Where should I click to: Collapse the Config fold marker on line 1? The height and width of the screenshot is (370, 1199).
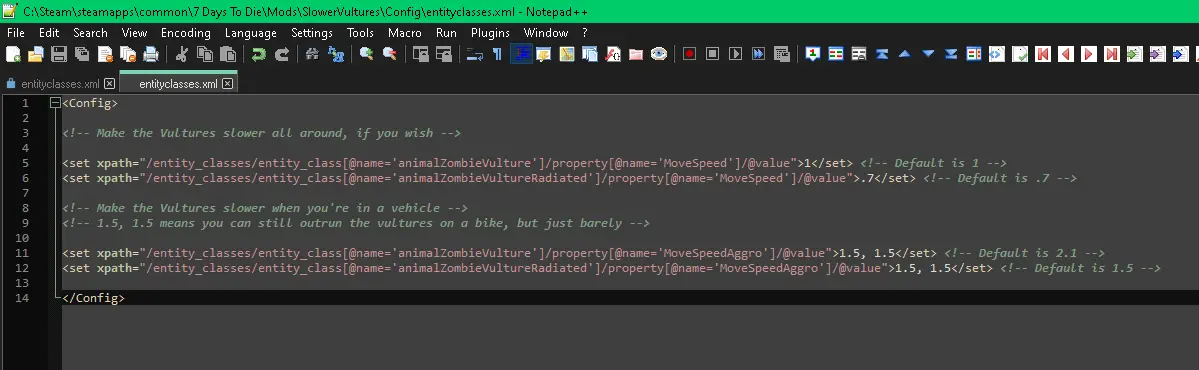[x=54, y=103]
